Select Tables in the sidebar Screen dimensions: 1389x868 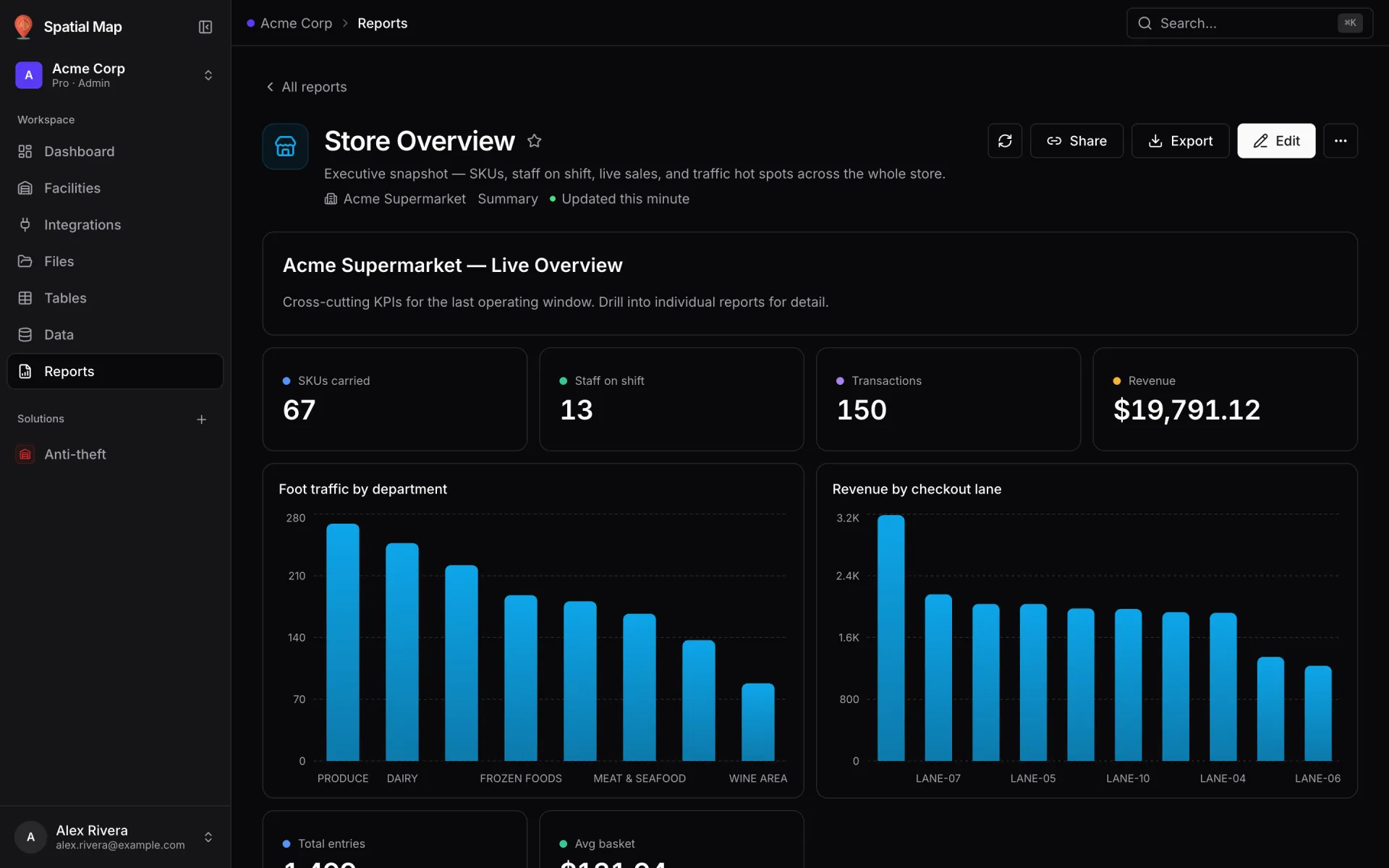pos(116,298)
